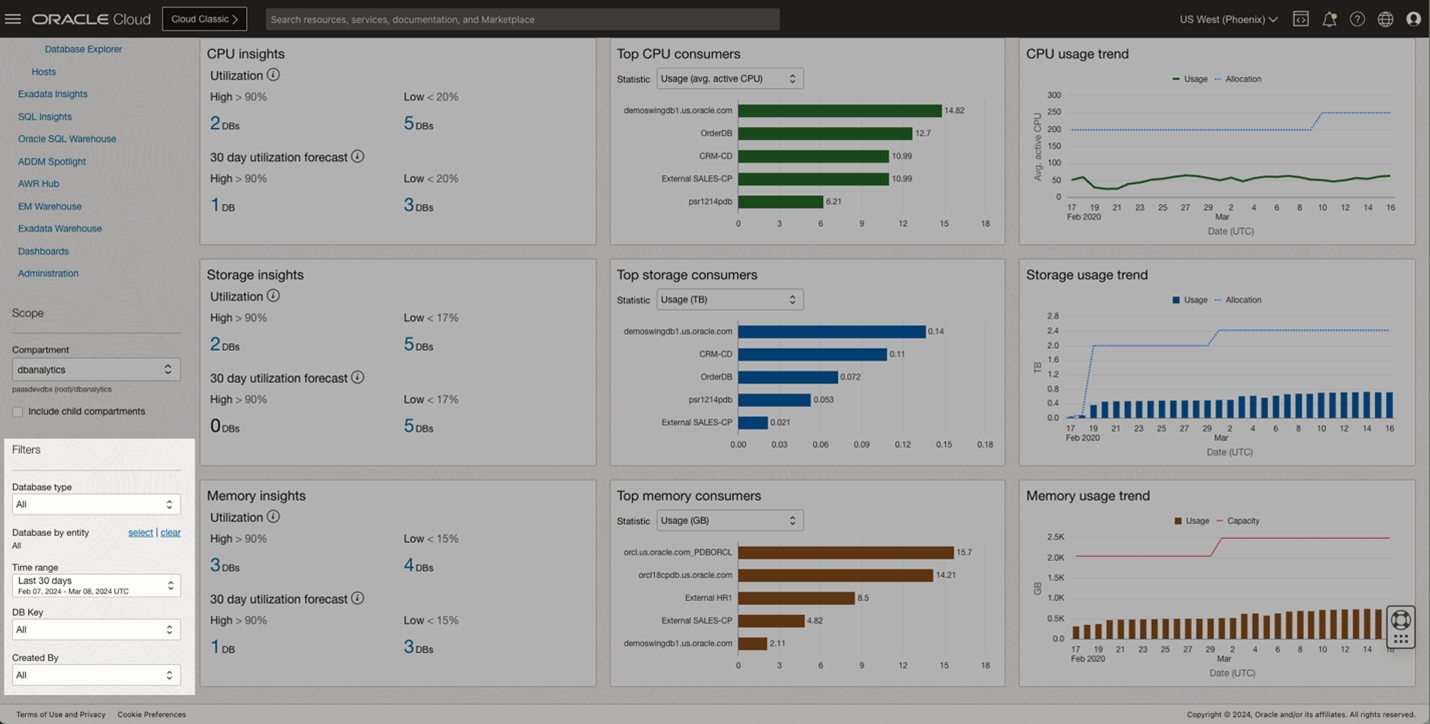Open ADDM Spotlight
Screen dimensions: 1430x724
click(x=52, y=162)
